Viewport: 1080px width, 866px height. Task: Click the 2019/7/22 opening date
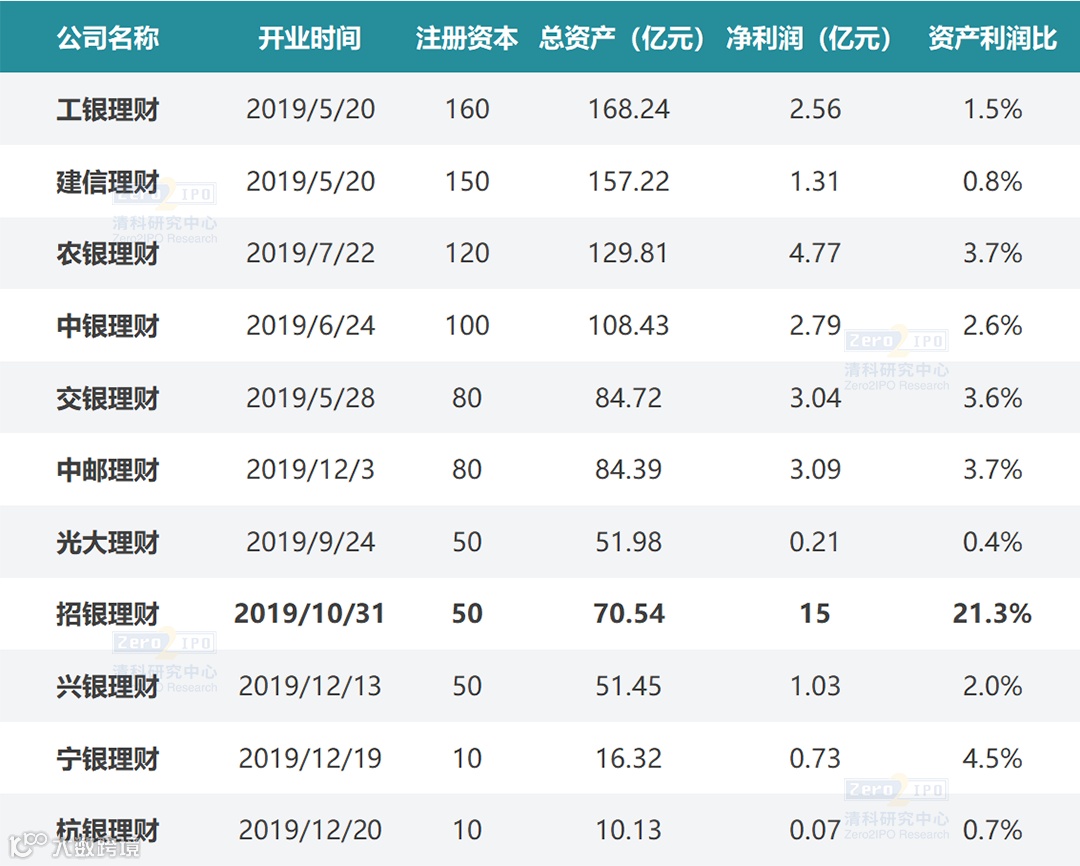[x=311, y=254]
